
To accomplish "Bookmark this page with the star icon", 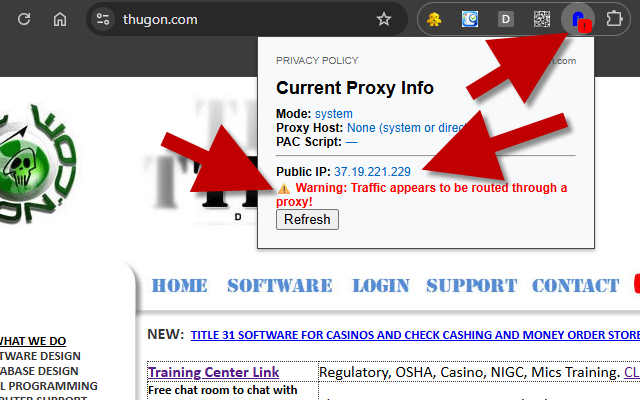I will 384,19.
